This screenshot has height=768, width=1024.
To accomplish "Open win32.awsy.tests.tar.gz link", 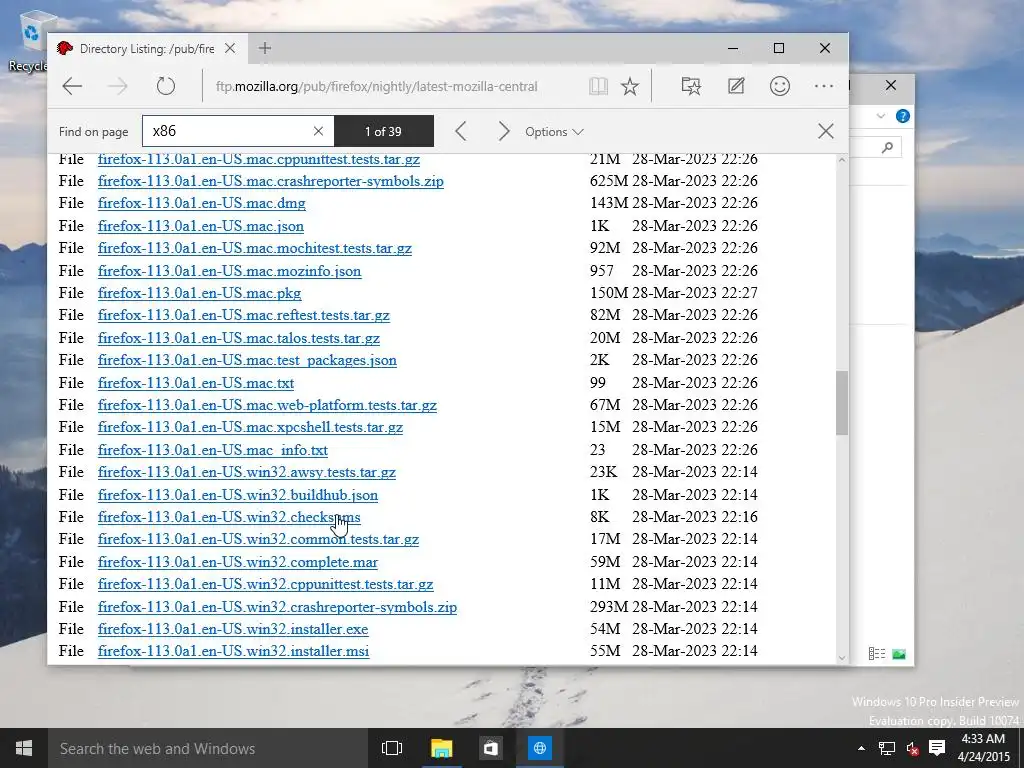I will pyautogui.click(x=247, y=472).
